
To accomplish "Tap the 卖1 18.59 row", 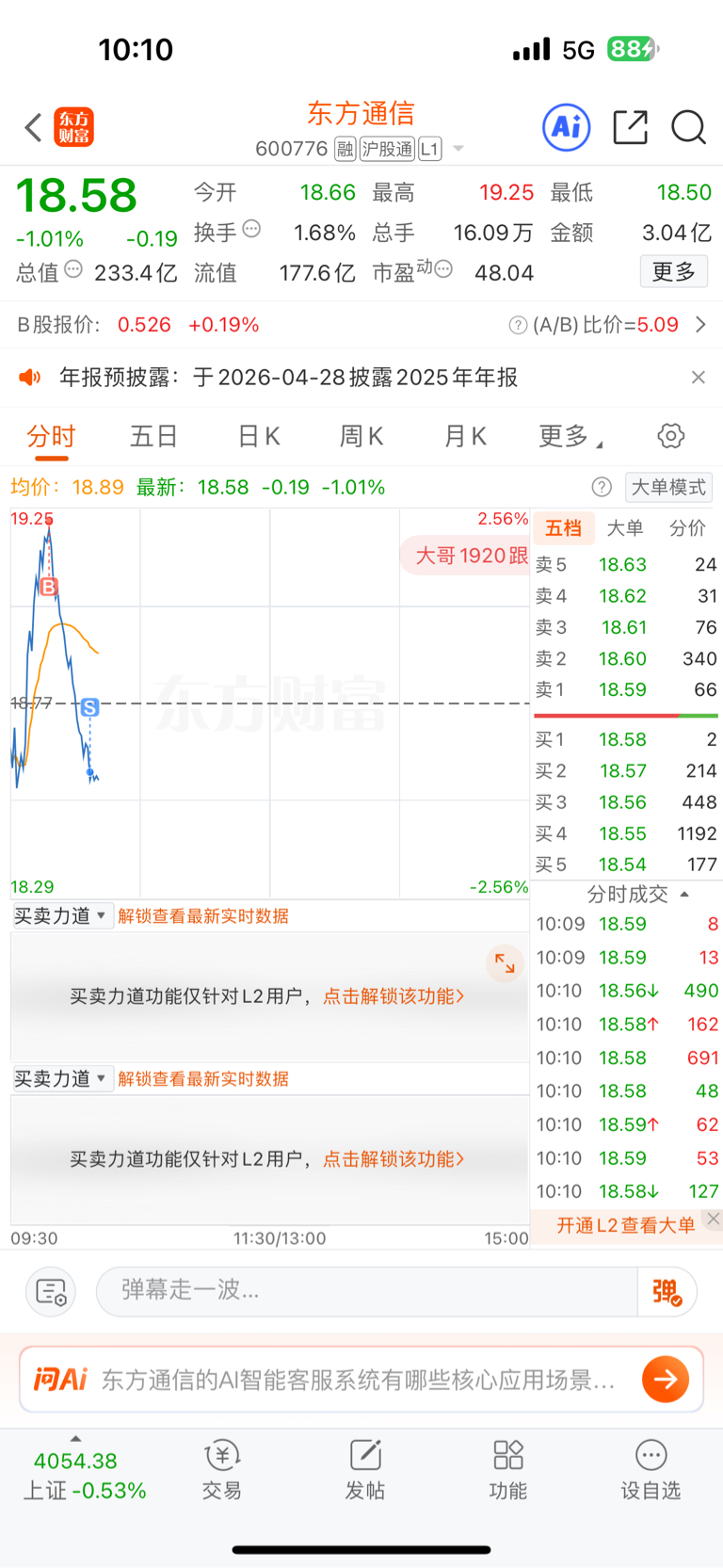I will click(x=626, y=689).
